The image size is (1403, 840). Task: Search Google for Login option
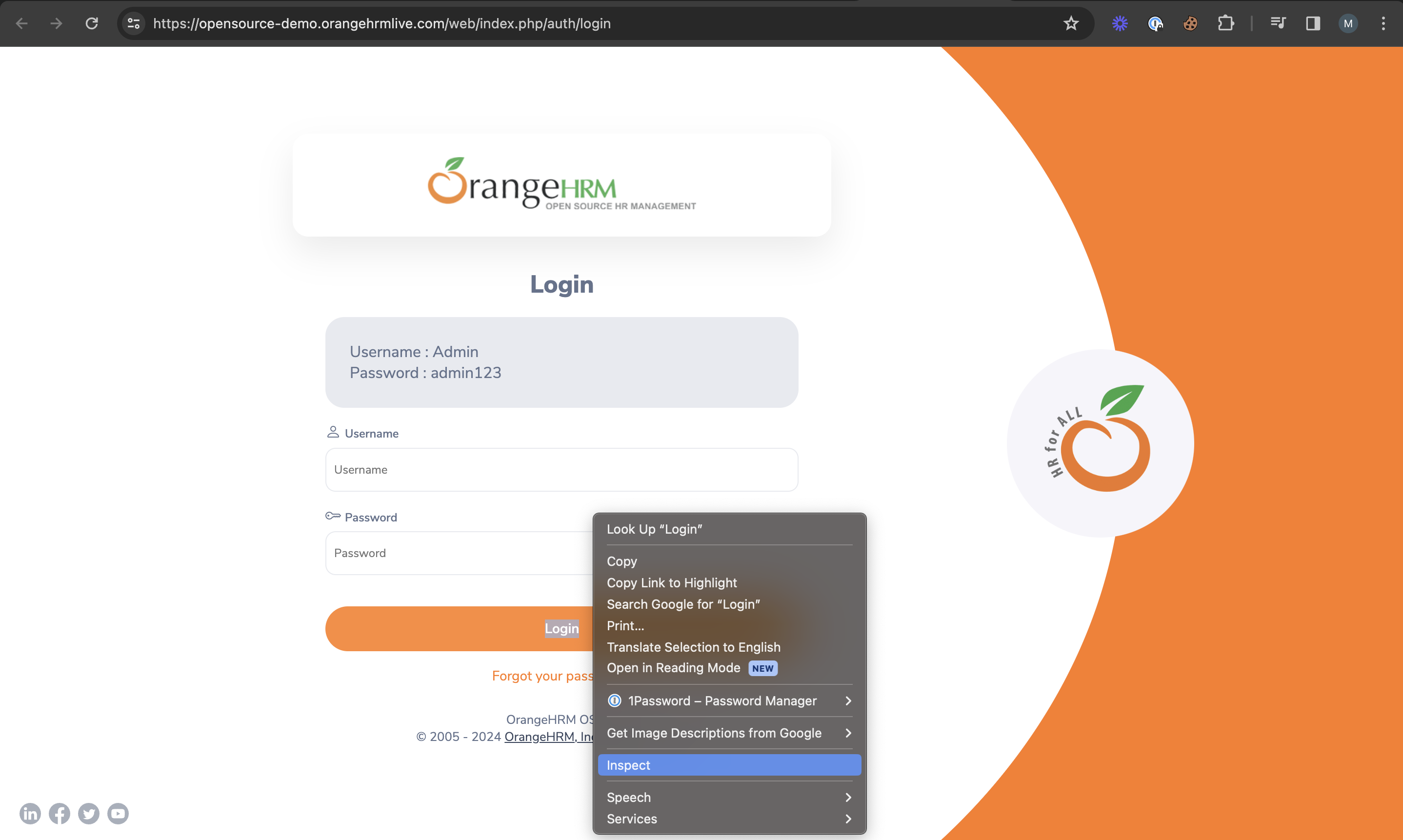(683, 604)
